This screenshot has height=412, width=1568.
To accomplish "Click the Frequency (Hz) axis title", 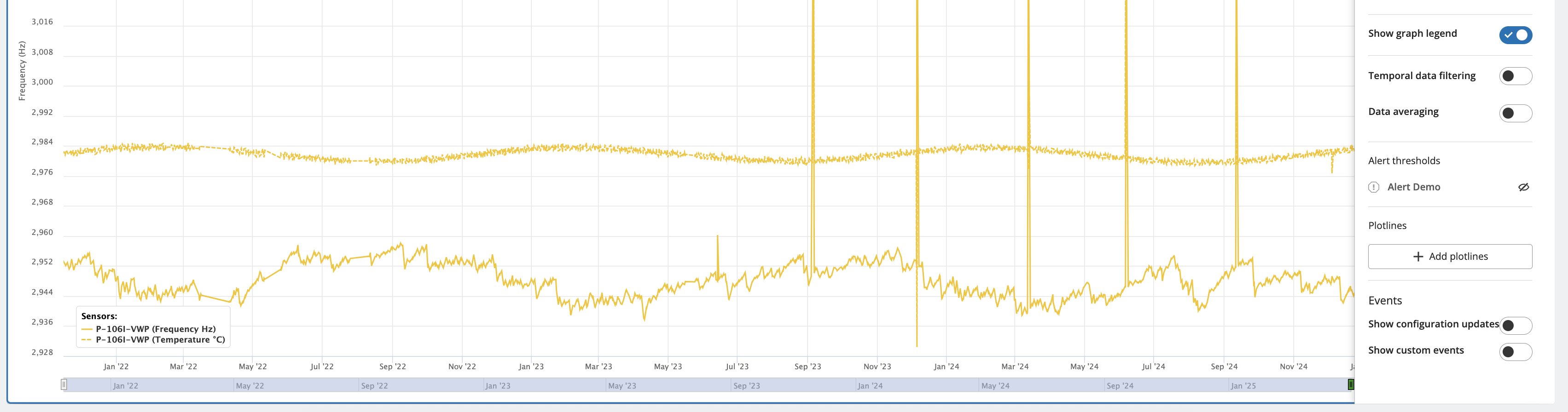I will [22, 70].
